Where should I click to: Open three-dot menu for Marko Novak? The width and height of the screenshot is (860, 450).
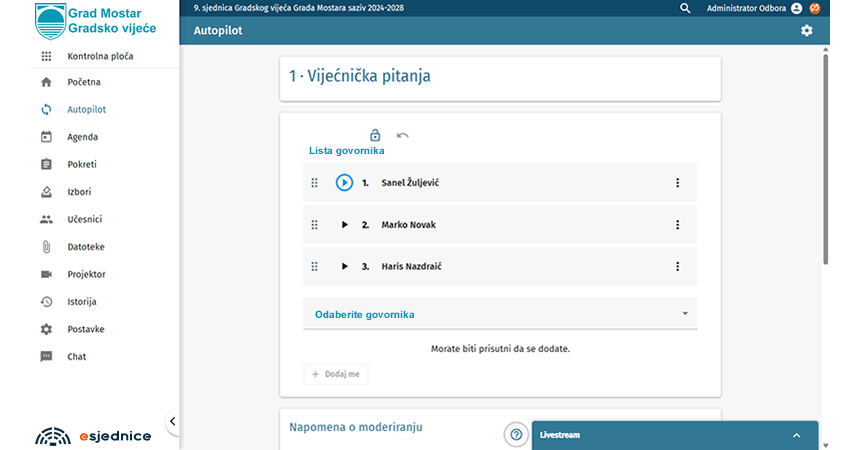coord(677,225)
